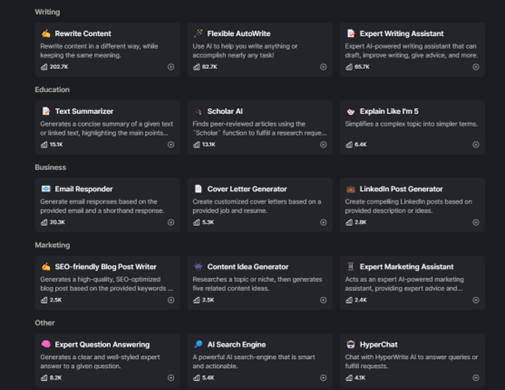The width and height of the screenshot is (505, 390).
Task: Add Scholar AI via its circled plus icon
Action: 323,145
